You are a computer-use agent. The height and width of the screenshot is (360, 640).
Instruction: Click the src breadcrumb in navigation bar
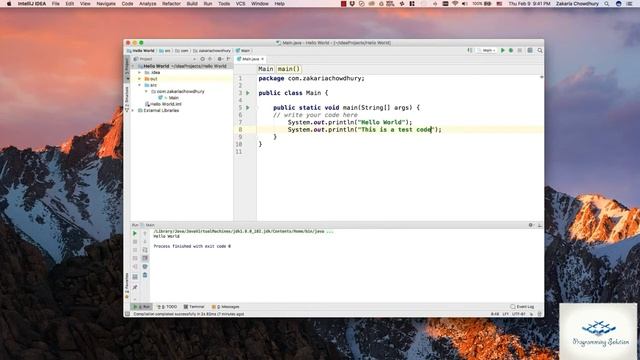[x=165, y=51]
